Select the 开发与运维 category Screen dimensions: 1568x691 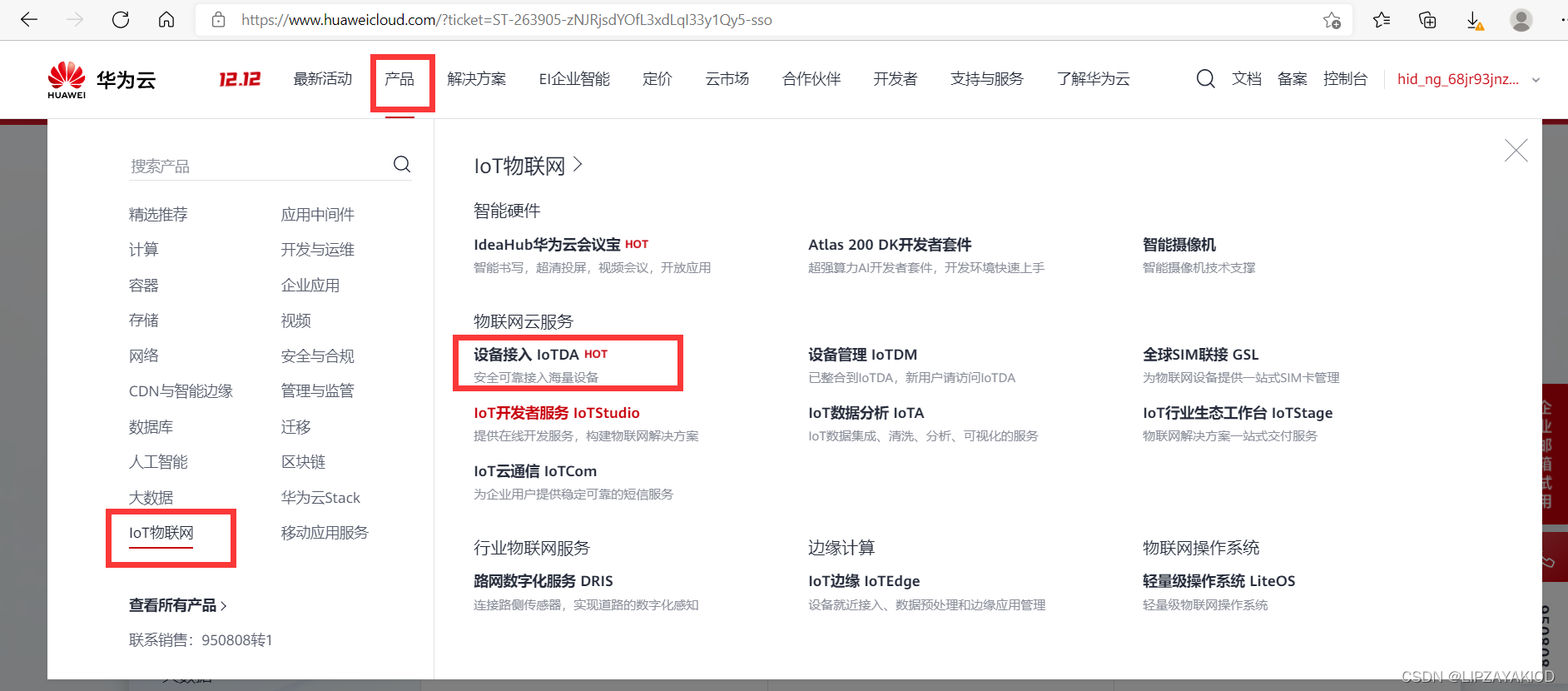click(318, 250)
